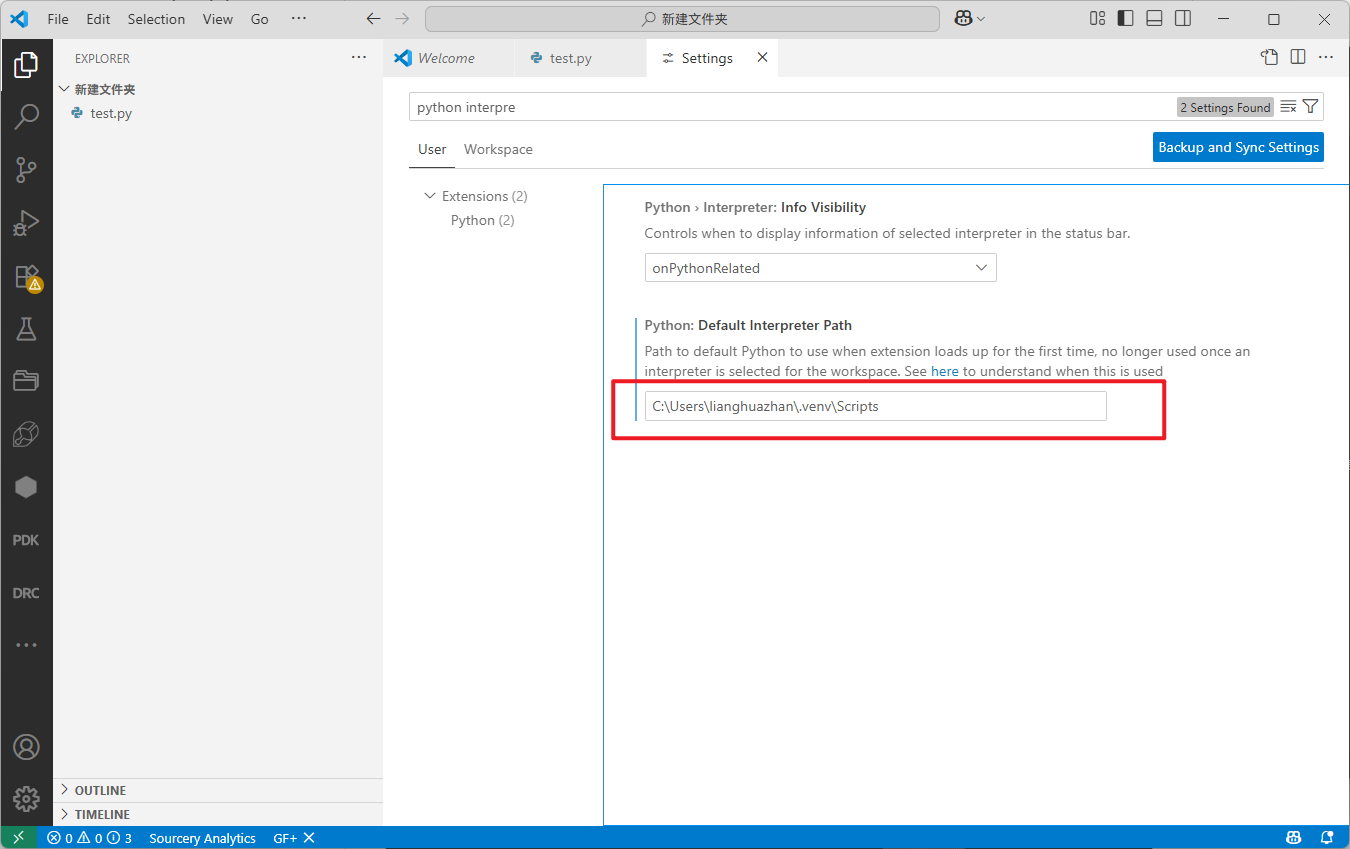Screen dimensions: 1350x849
Task: Show more menus via title bar ellipsis
Action: [298, 19]
